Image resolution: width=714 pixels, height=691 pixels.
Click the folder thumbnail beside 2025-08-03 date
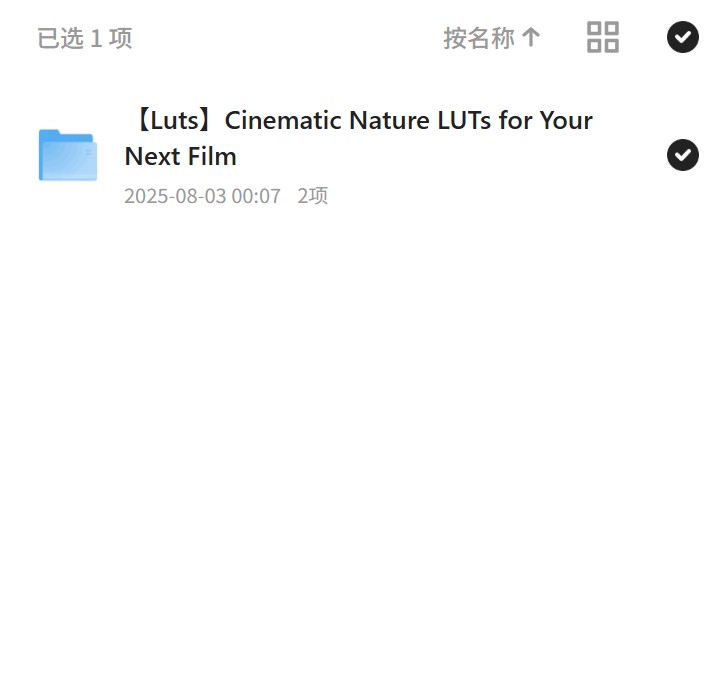(x=68, y=155)
